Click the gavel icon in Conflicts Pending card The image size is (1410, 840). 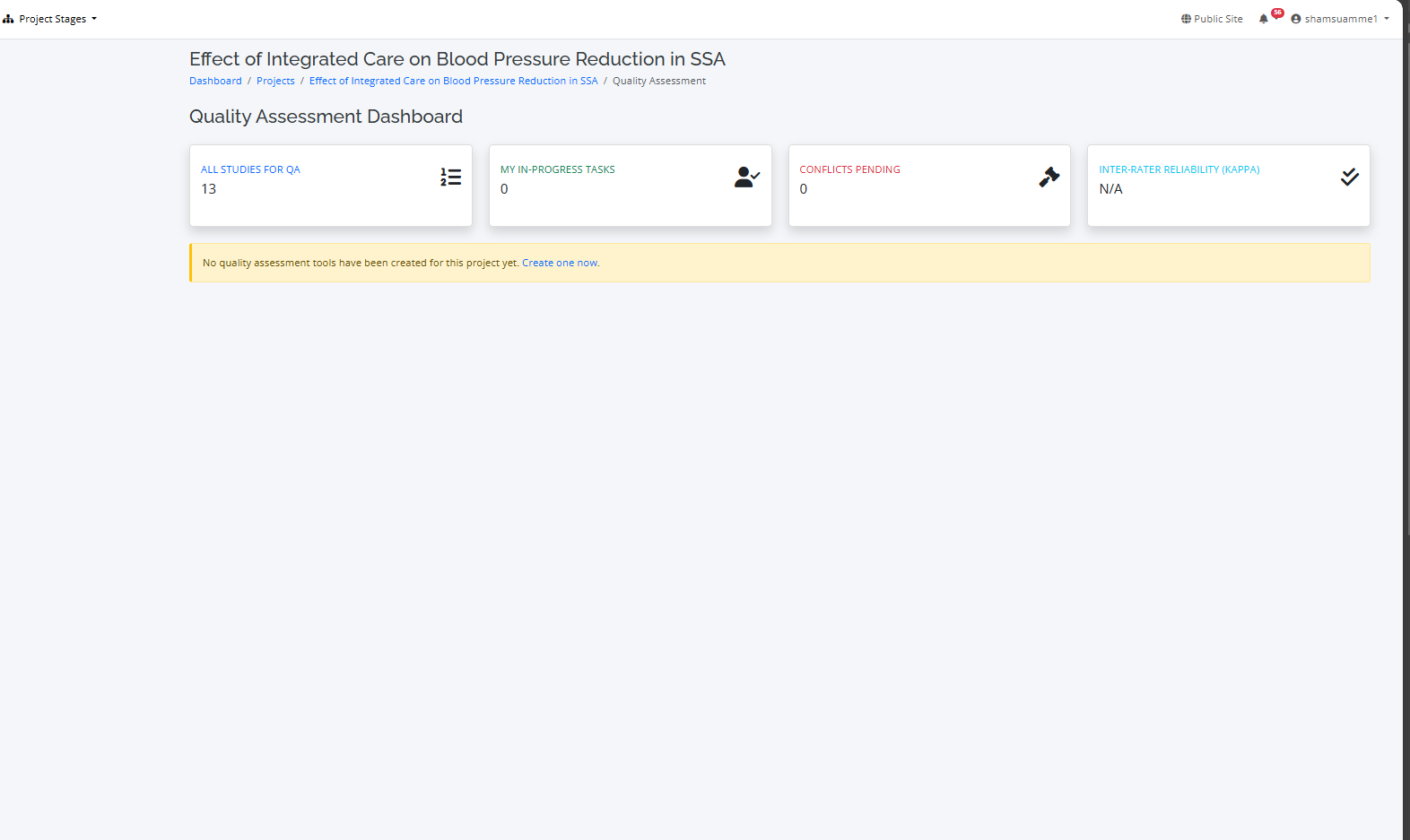(x=1049, y=178)
